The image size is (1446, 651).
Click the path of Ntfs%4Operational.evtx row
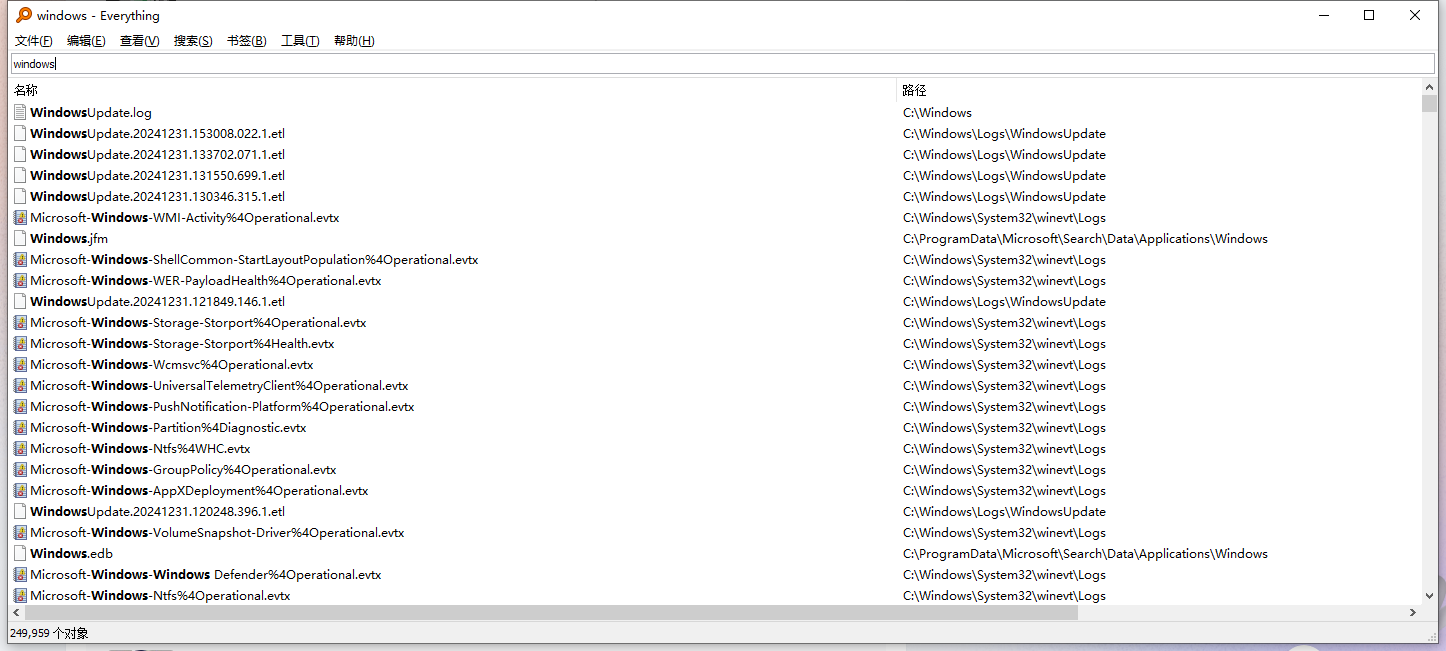1004,596
